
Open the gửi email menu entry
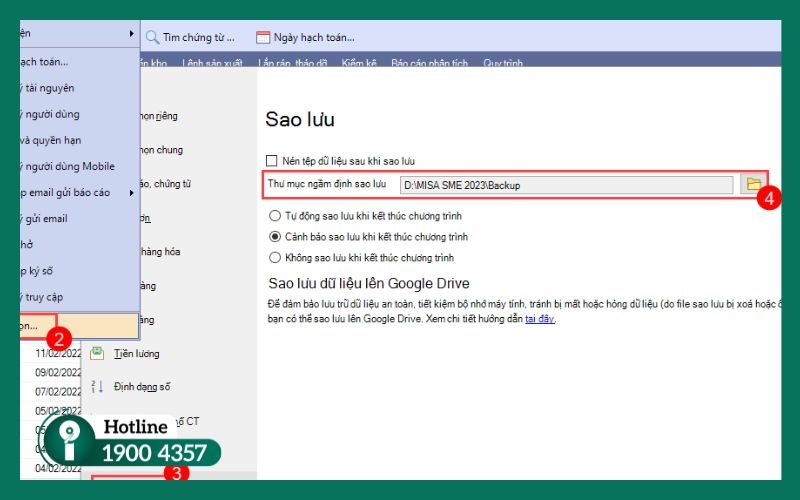point(80,219)
